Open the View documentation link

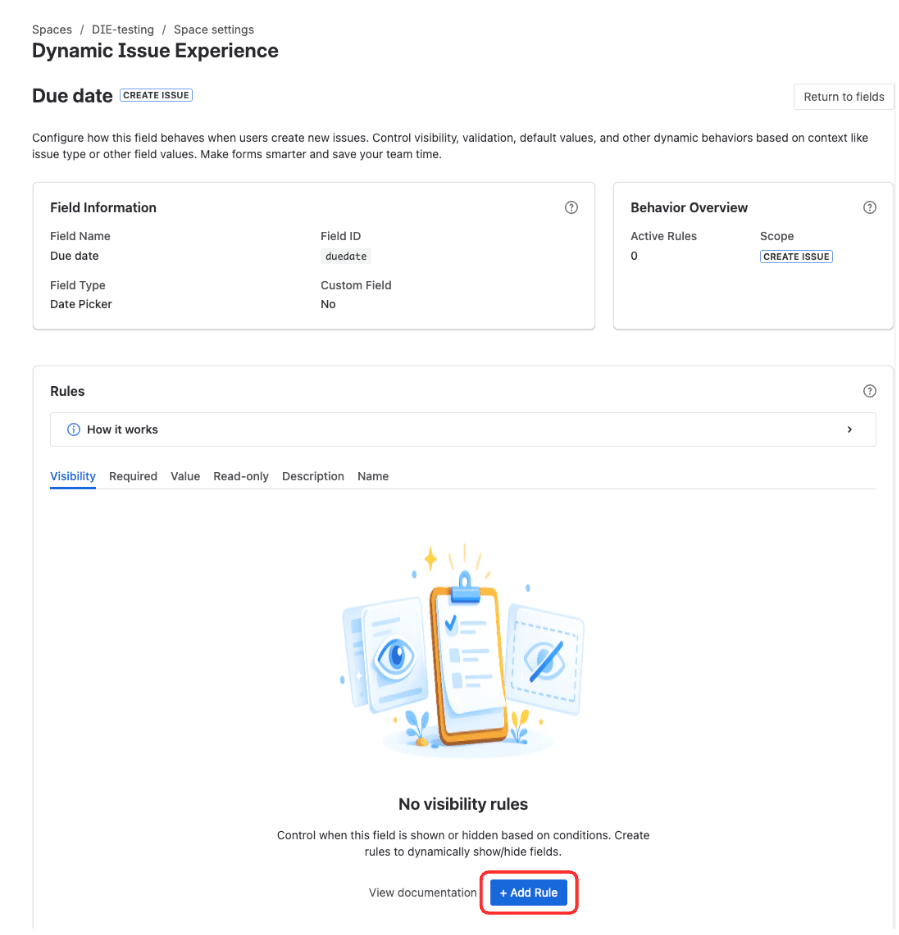click(x=422, y=893)
